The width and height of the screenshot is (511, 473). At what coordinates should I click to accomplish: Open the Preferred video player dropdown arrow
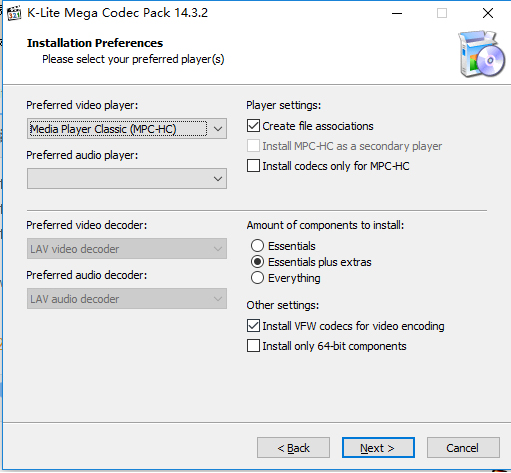(x=218, y=129)
